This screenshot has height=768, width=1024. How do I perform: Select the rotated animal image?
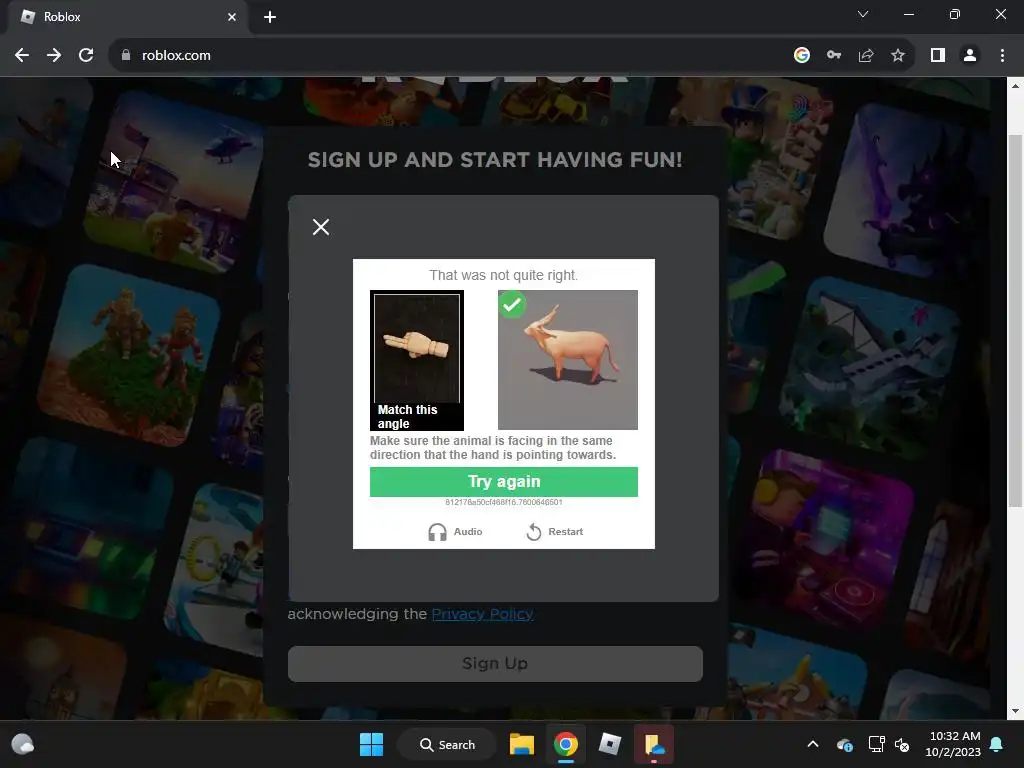coord(568,360)
